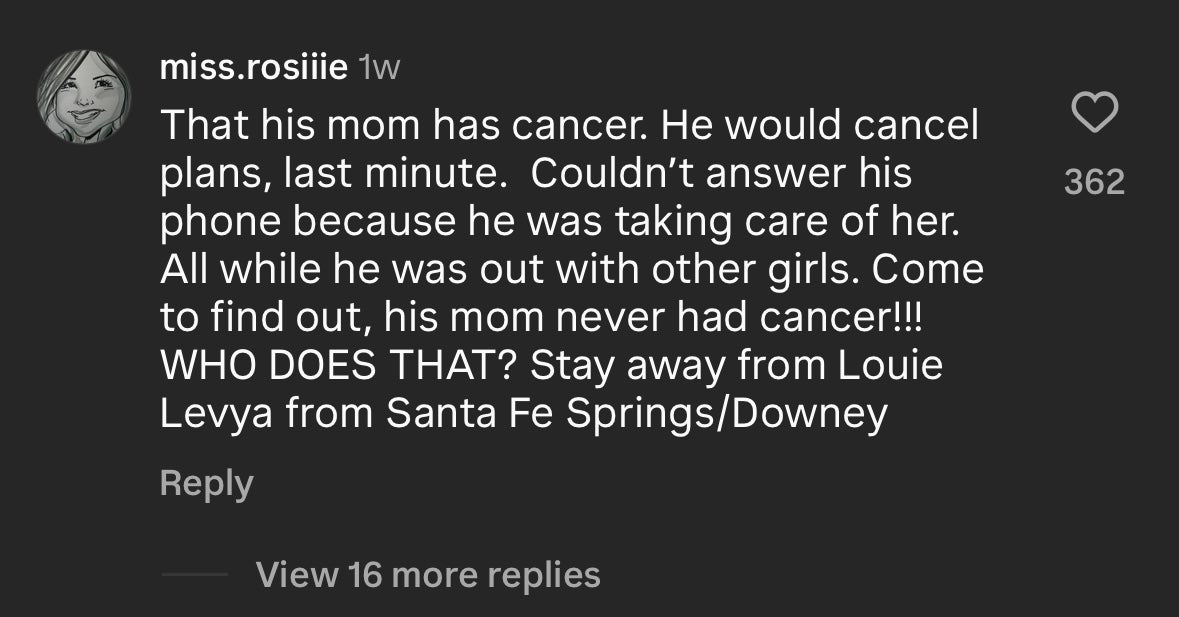This screenshot has width=1179, height=617.
Task: Like the comment with the heart icon
Action: click(x=1094, y=113)
